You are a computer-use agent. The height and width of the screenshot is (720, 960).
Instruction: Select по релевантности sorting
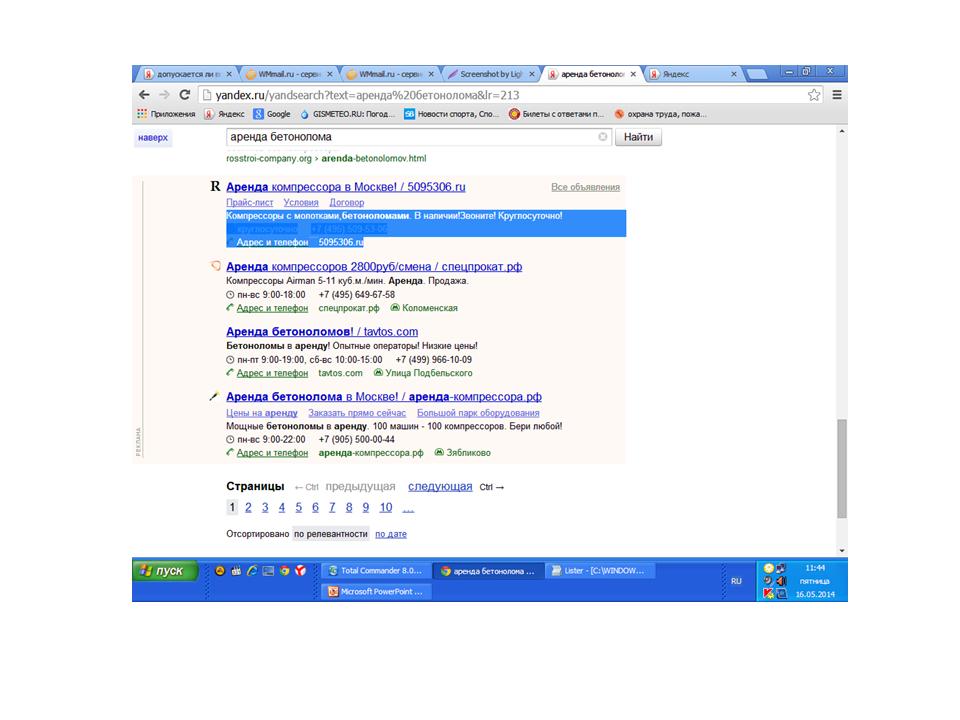point(331,534)
